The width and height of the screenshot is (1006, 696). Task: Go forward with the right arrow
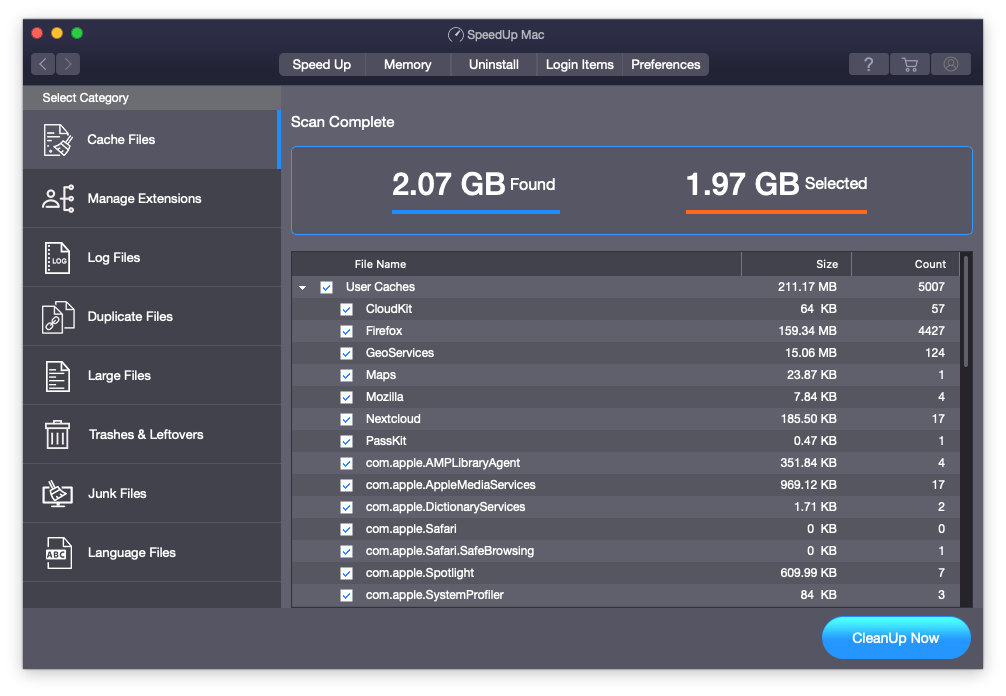68,64
